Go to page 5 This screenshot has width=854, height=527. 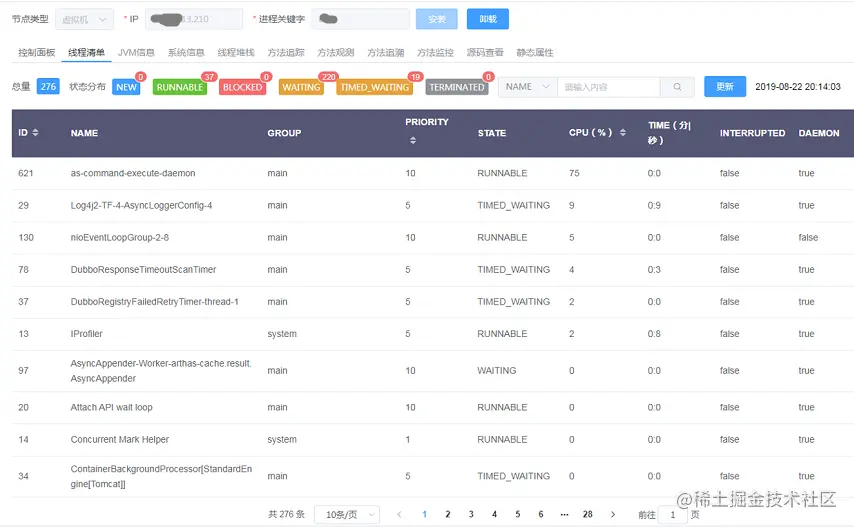point(518,514)
